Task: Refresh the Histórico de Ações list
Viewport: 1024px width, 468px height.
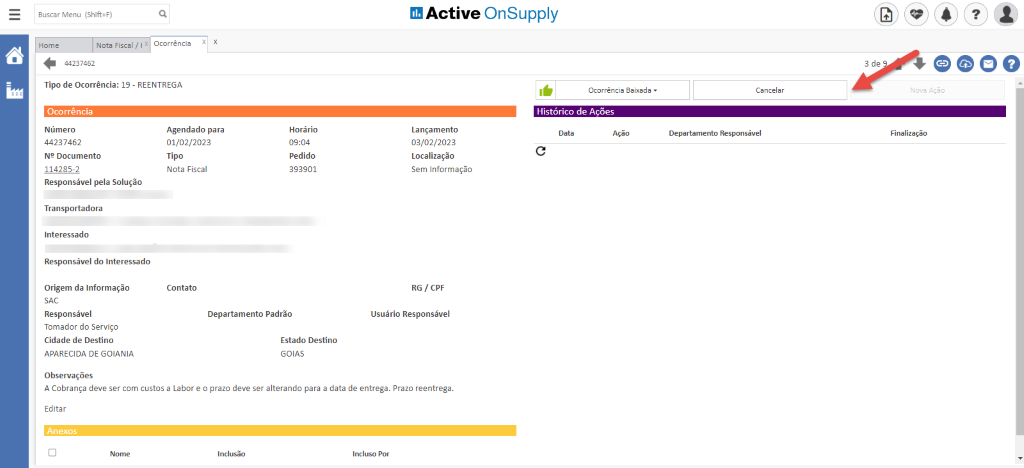Action: (x=541, y=151)
